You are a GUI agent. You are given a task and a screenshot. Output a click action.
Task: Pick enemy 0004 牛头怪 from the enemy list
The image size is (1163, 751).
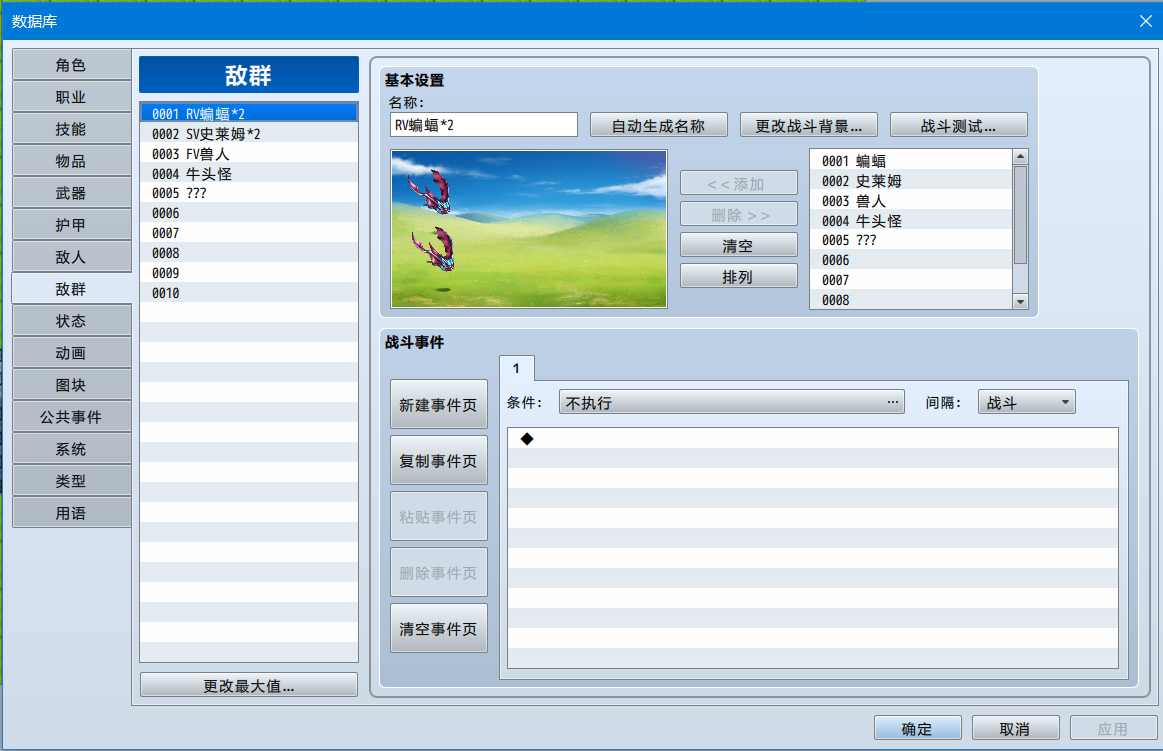click(x=912, y=221)
